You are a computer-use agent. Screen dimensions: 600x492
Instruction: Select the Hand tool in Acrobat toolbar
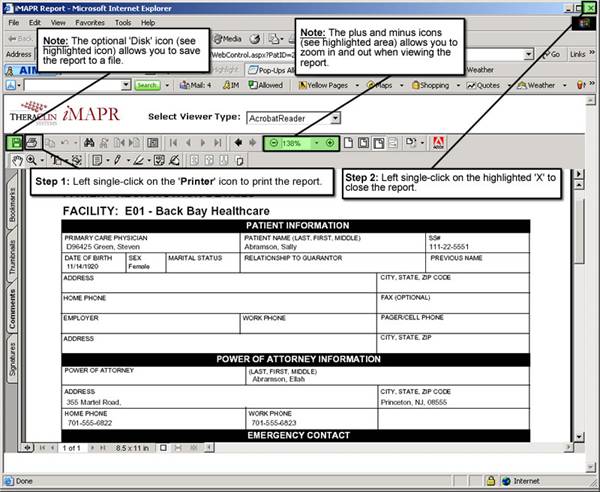pos(16,160)
